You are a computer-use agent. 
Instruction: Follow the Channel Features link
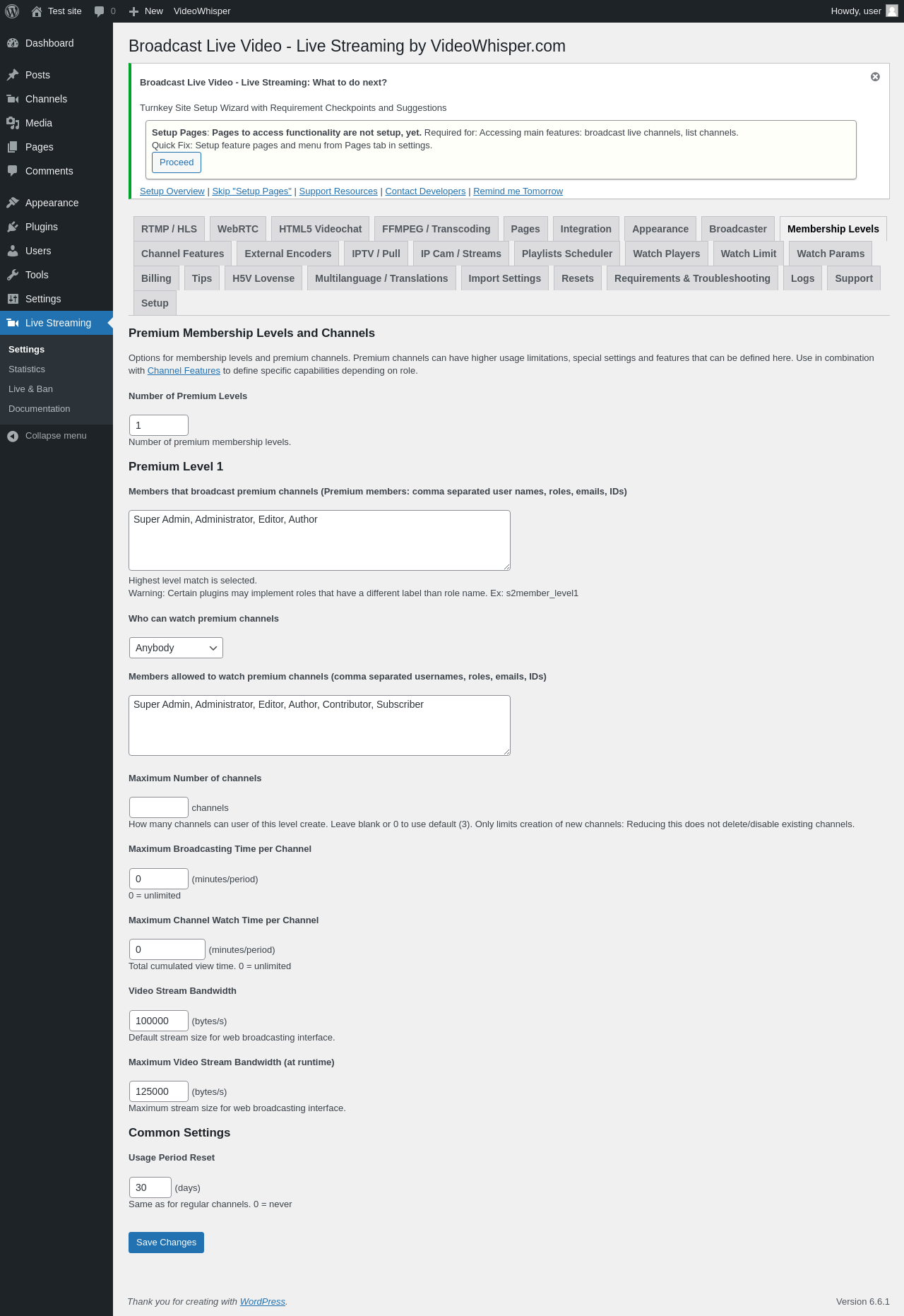pyautogui.click(x=184, y=370)
